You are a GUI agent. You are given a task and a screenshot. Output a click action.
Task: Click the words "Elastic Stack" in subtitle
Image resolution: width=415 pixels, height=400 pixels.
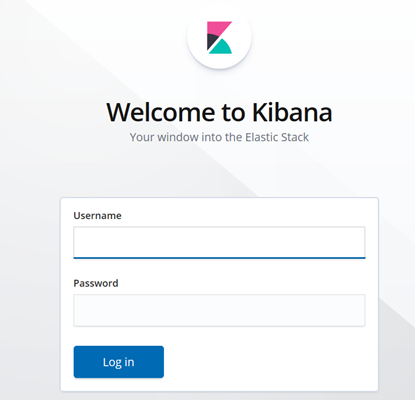(277, 137)
